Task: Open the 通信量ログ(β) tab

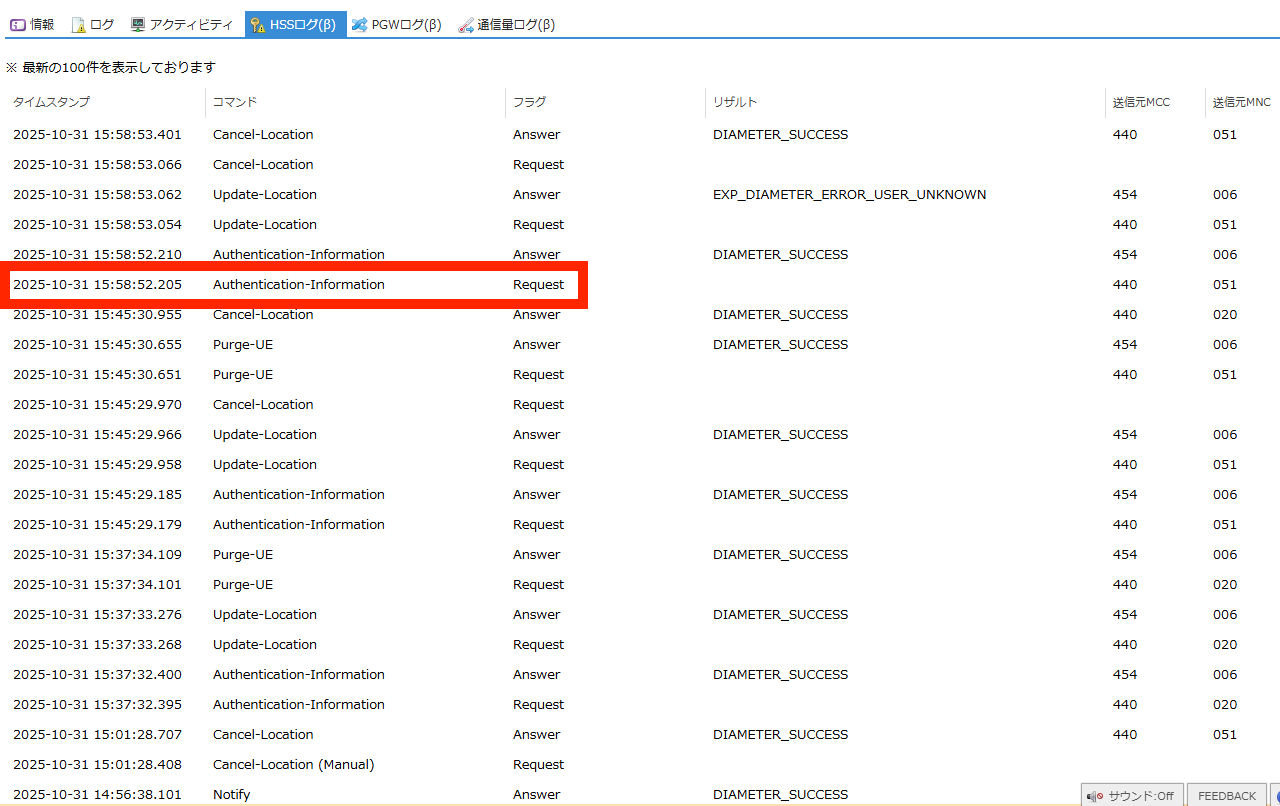Action: (x=515, y=25)
